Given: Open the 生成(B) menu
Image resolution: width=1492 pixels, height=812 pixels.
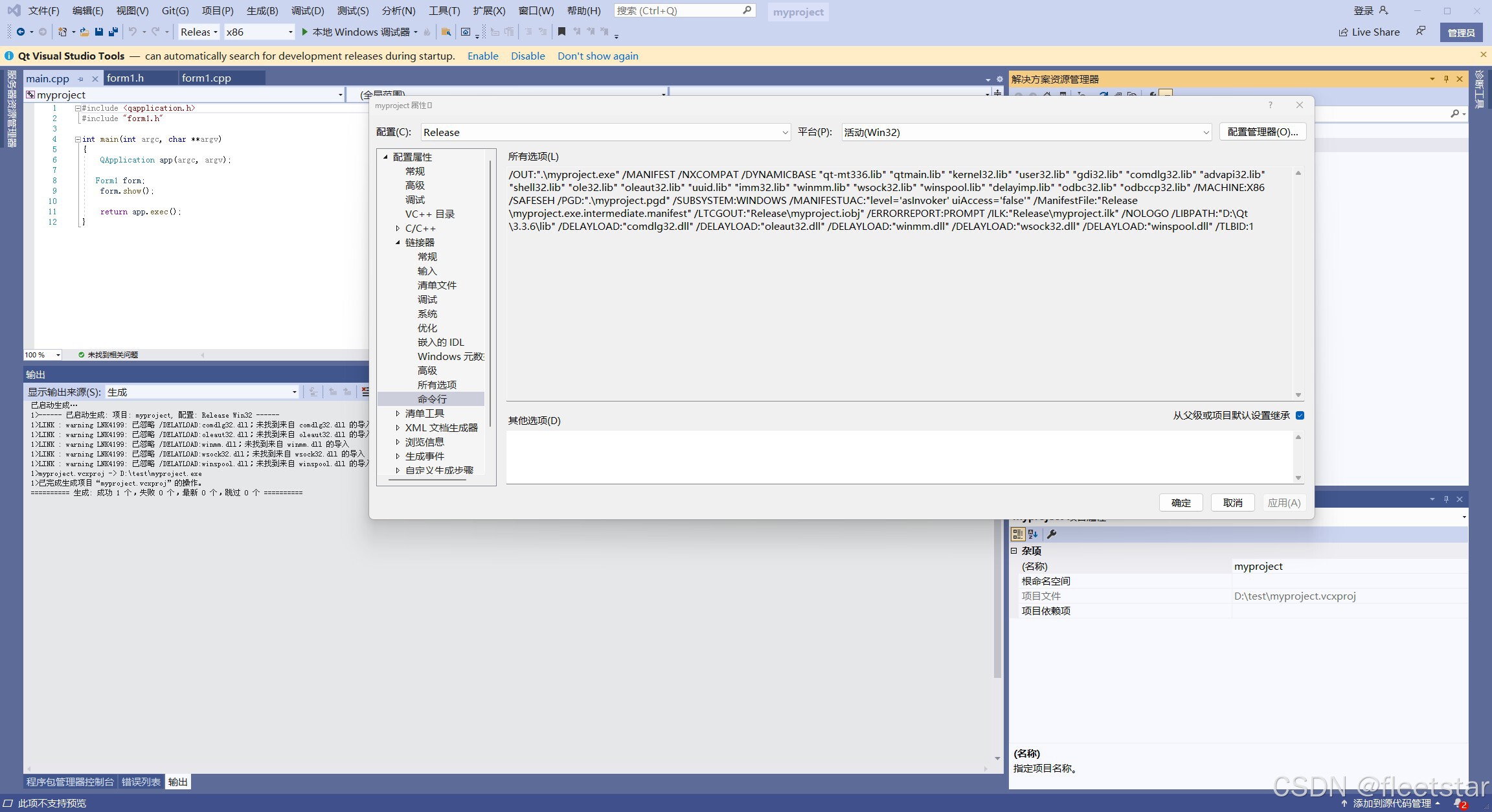Looking at the screenshot, I should [262, 11].
